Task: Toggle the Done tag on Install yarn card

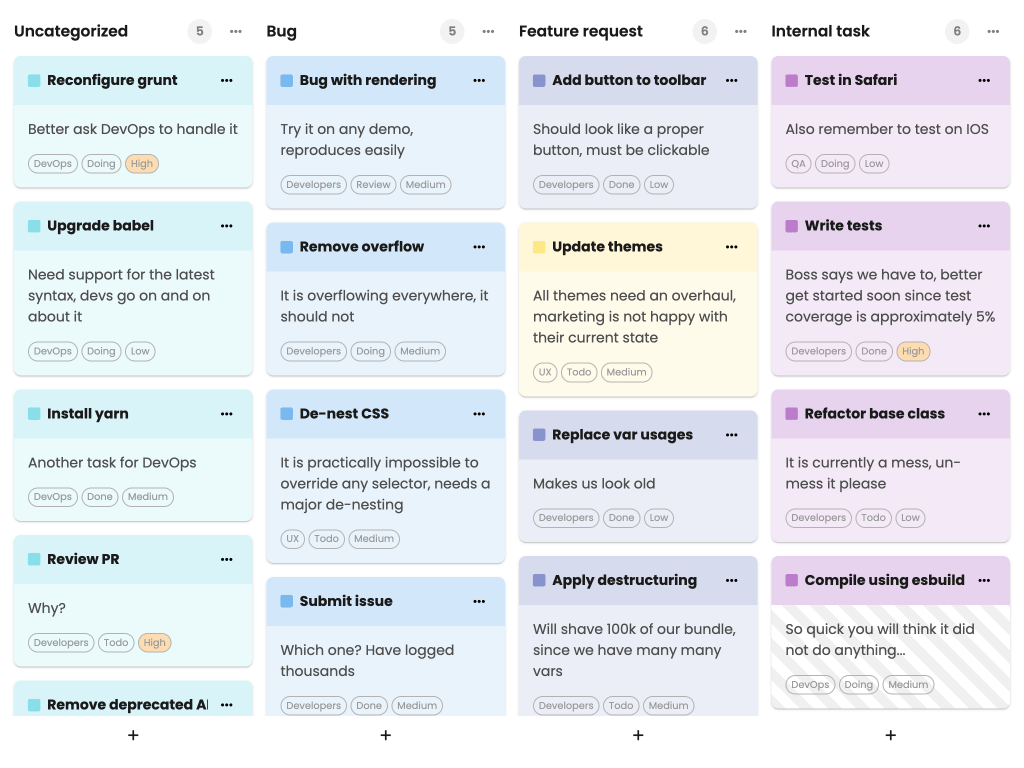Action: [x=100, y=497]
